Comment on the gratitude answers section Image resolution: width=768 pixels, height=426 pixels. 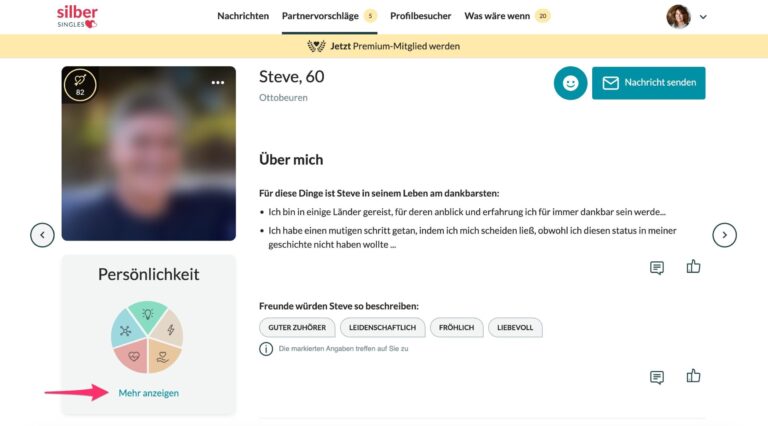point(657,267)
